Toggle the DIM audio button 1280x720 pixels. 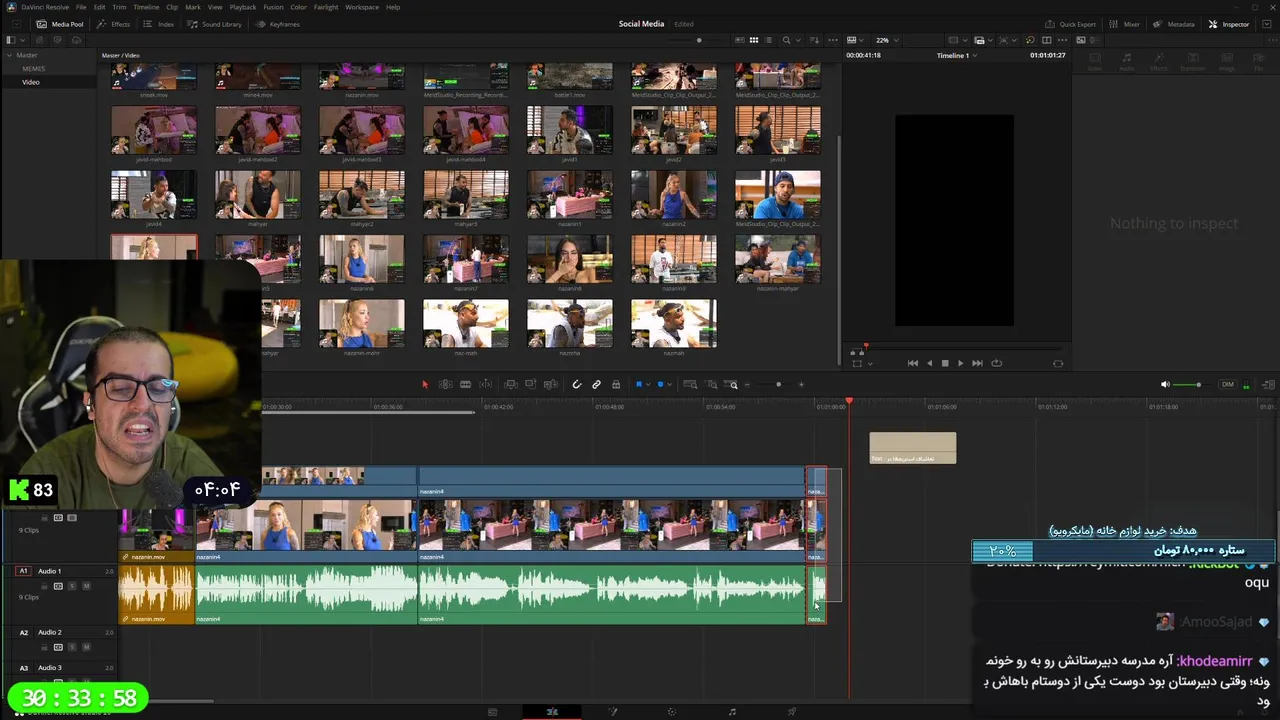point(1227,384)
